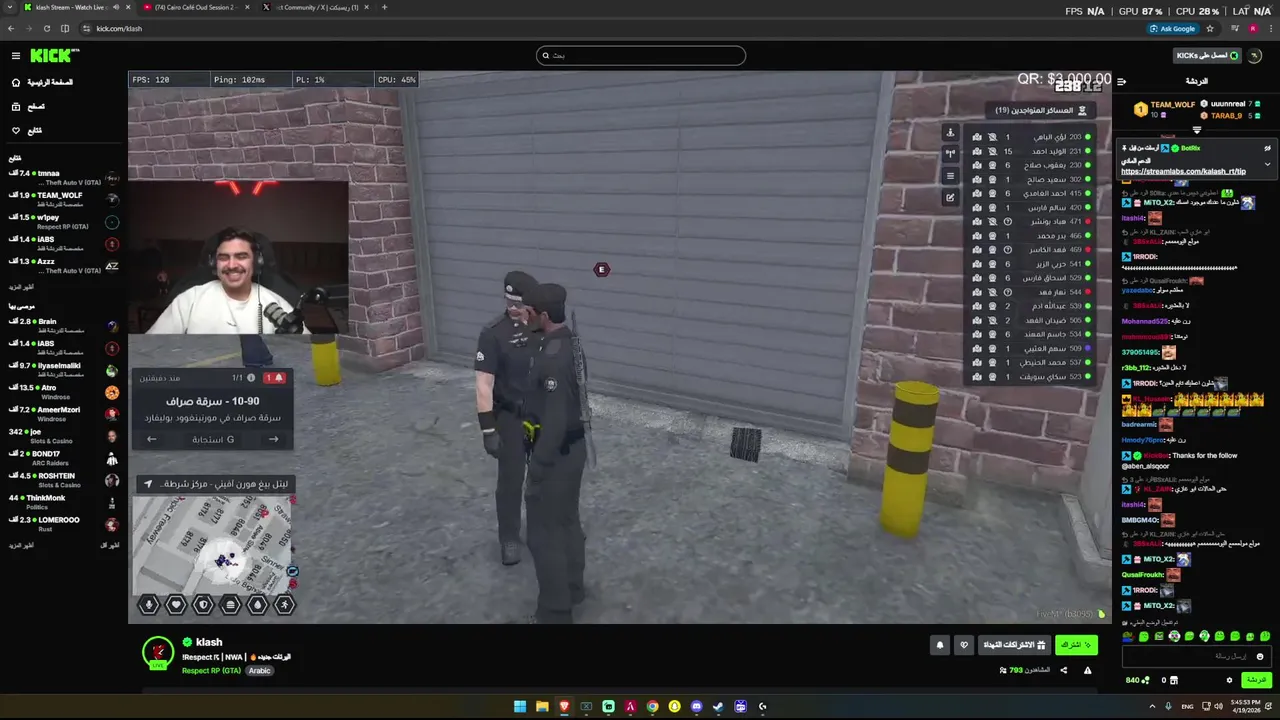Open the browser profile avatar
The image size is (1280, 720).
click(1253, 28)
